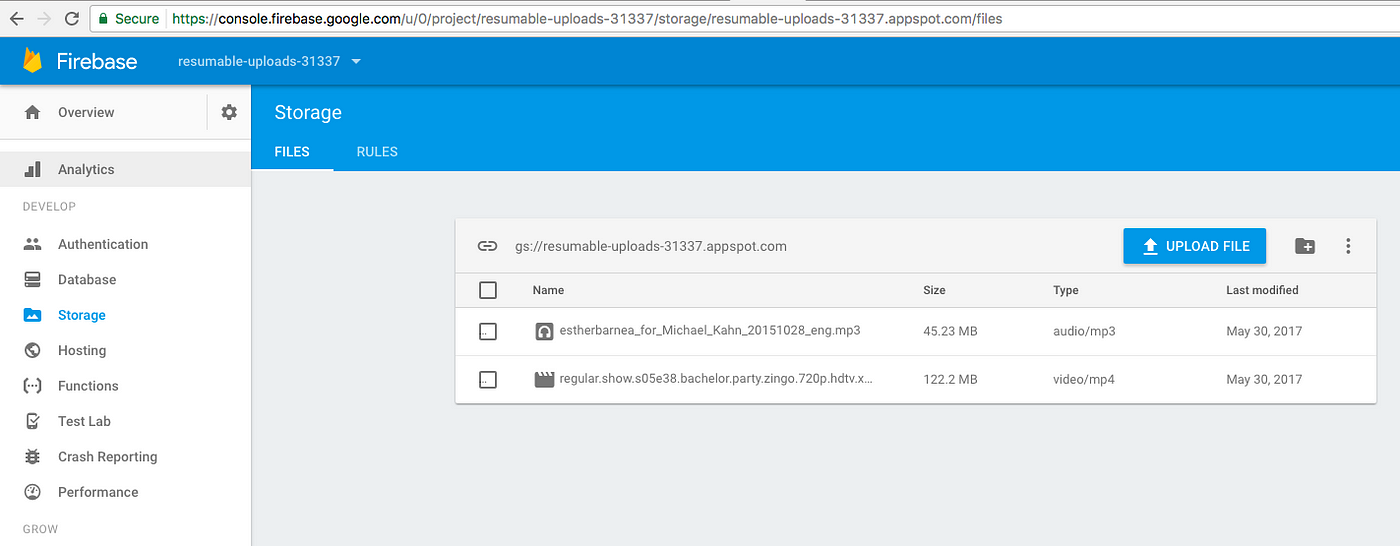Screen dimensions: 1400x546
Task: Sort by the Name column header
Action: 548,290
